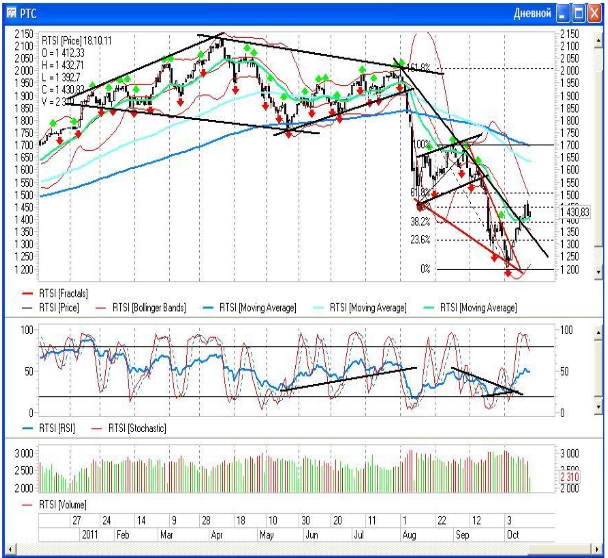The image size is (608, 558).
Task: Click the 1 700 label on the right price axis
Action: (570, 145)
